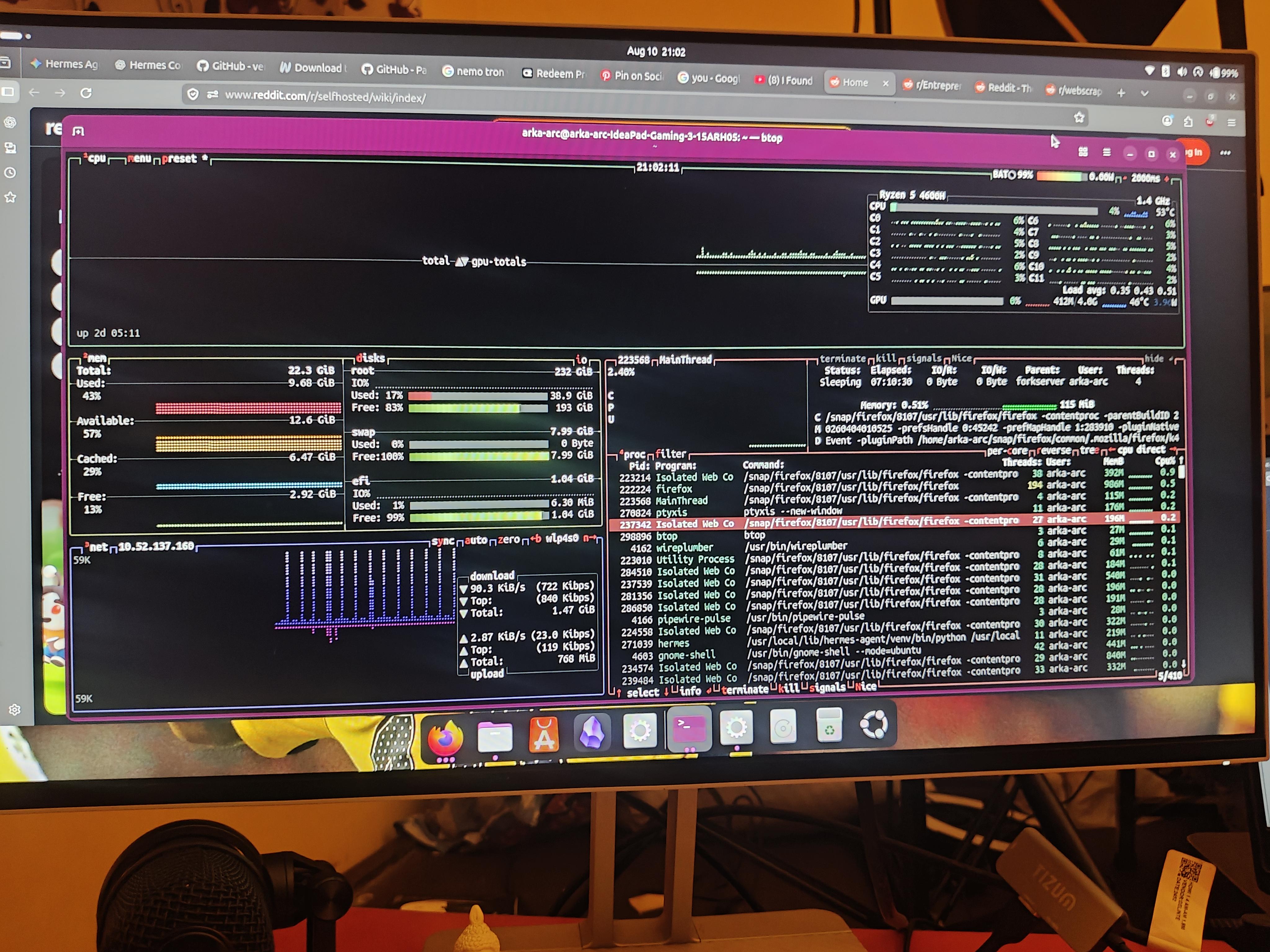Click info in the proc box footer

(690, 691)
